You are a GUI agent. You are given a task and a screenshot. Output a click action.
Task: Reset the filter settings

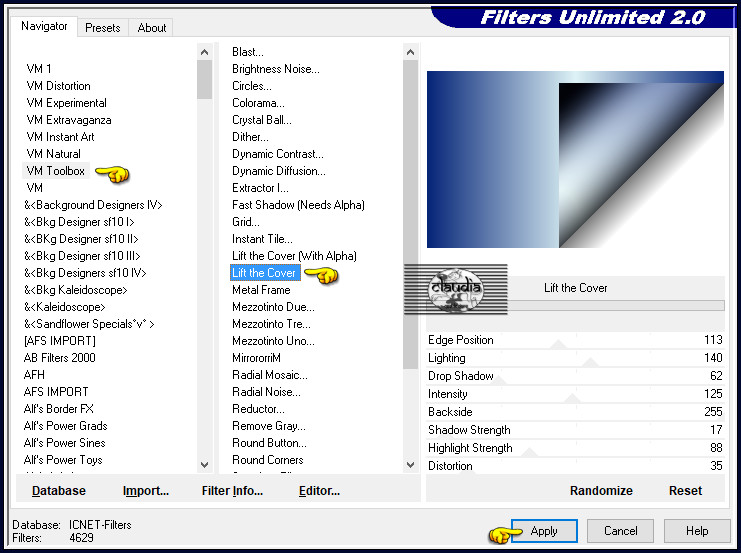click(x=685, y=491)
